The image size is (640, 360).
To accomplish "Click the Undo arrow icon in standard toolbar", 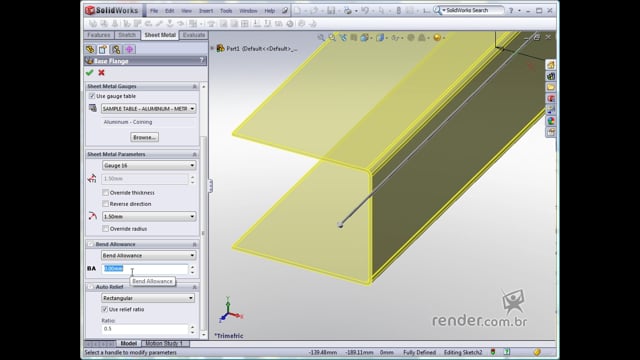I will click(x=365, y=11).
